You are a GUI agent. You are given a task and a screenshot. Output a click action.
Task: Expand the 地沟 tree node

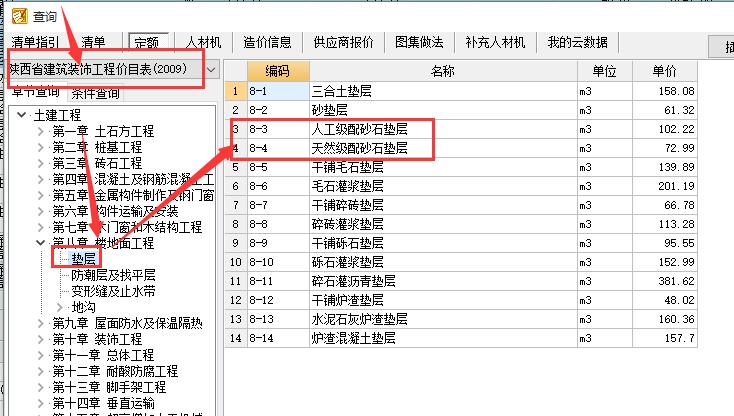coord(59,307)
